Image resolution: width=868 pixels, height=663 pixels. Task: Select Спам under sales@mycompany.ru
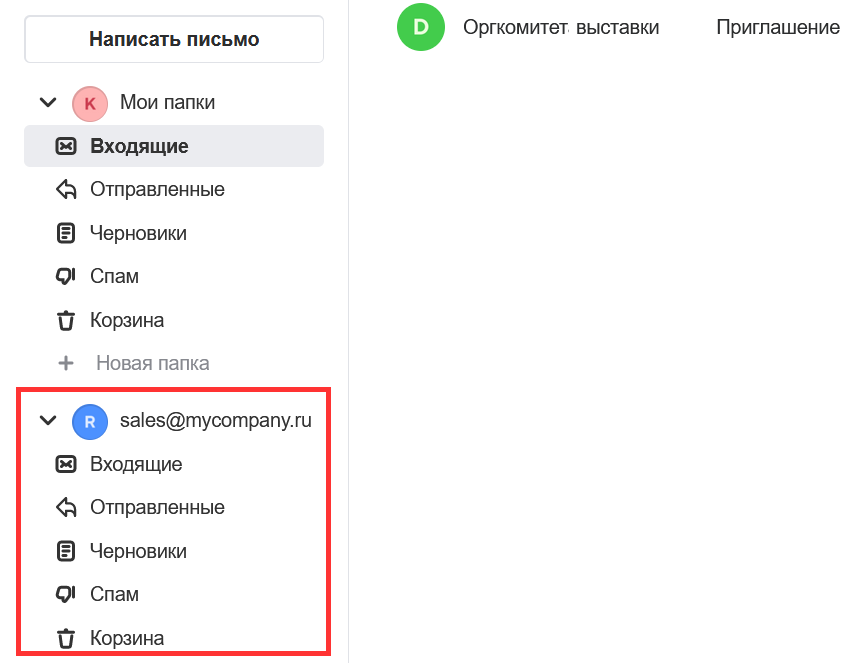point(114,594)
